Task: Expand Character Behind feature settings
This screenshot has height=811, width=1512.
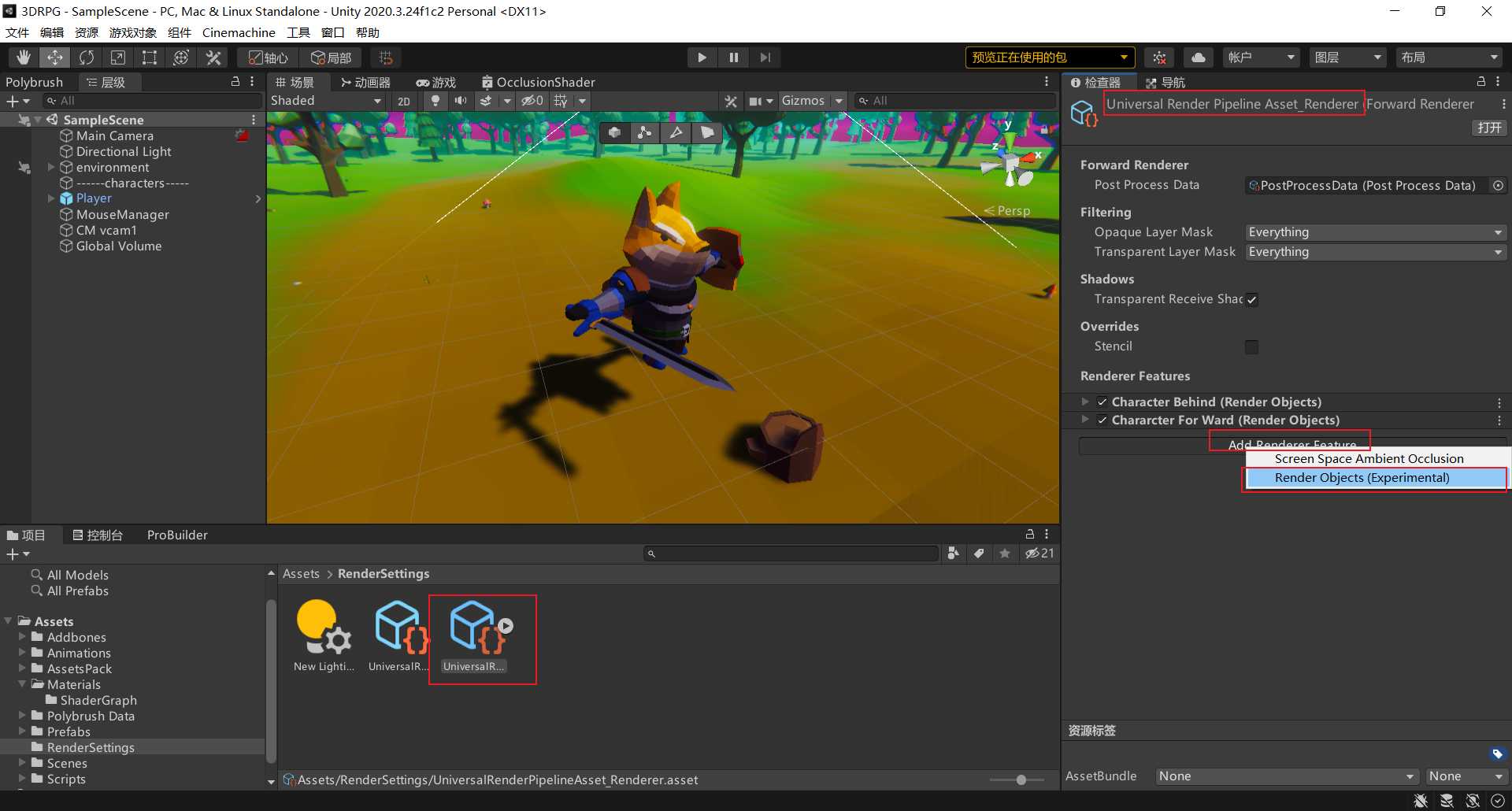Action: coord(1085,402)
